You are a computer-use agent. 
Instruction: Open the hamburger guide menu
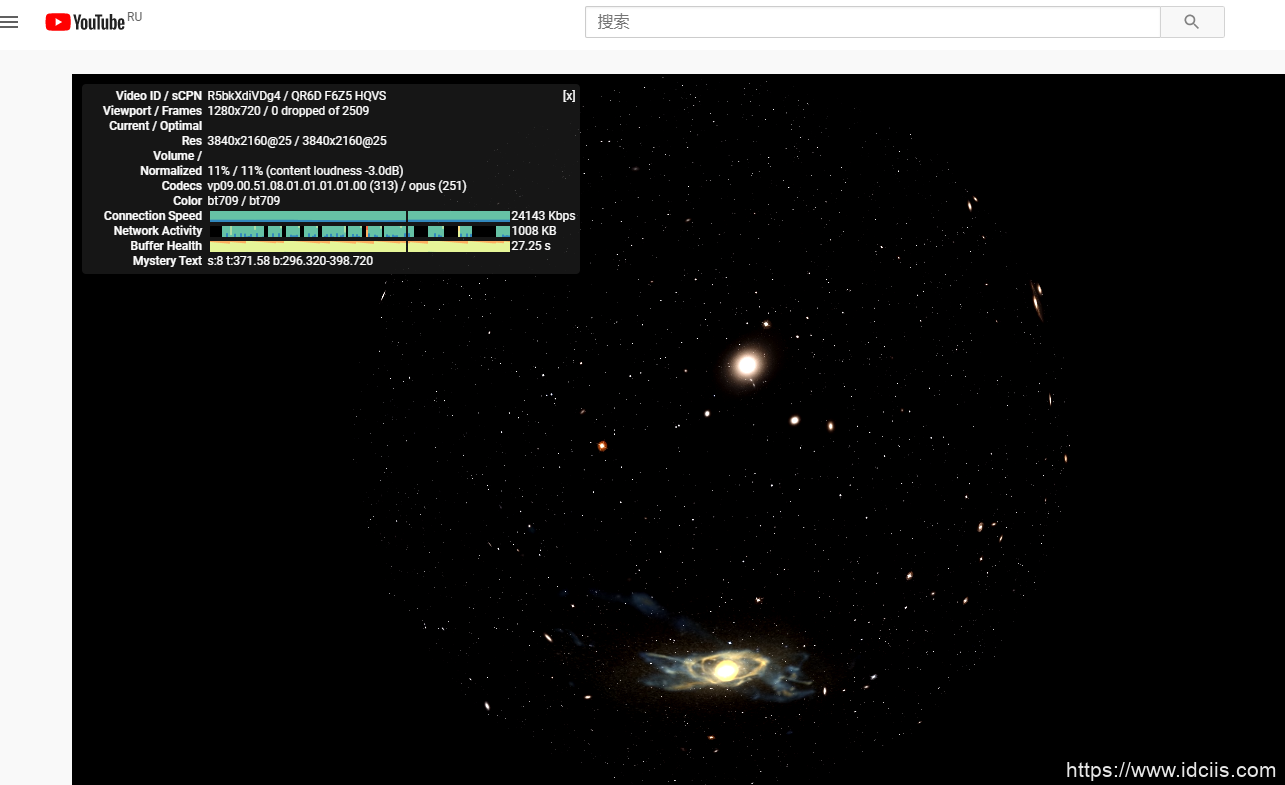(10, 22)
